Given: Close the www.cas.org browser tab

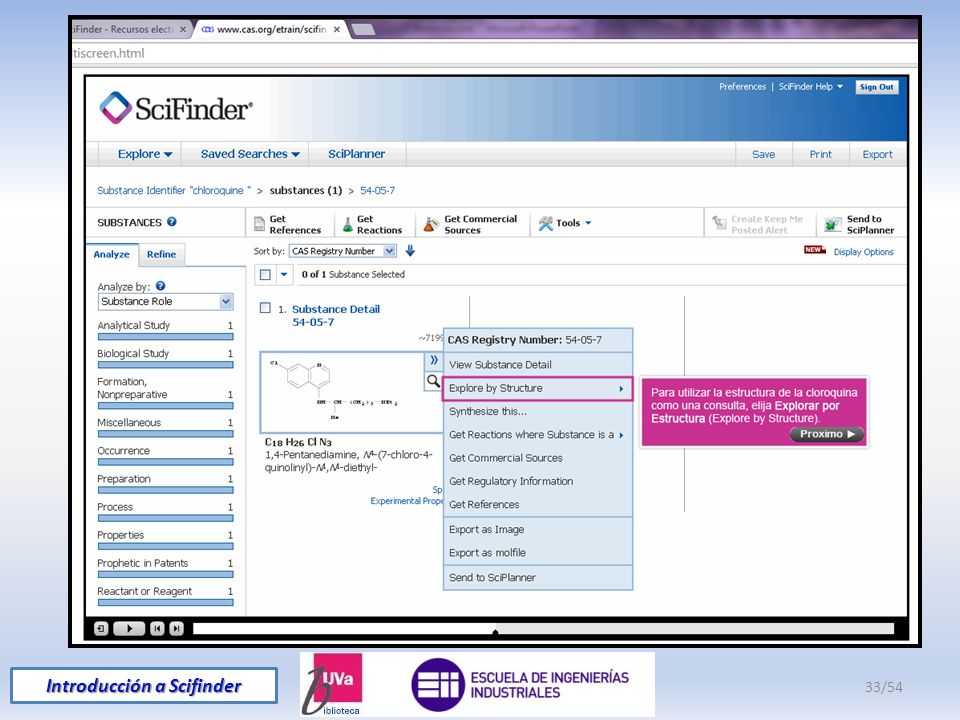Looking at the screenshot, I should point(337,29).
